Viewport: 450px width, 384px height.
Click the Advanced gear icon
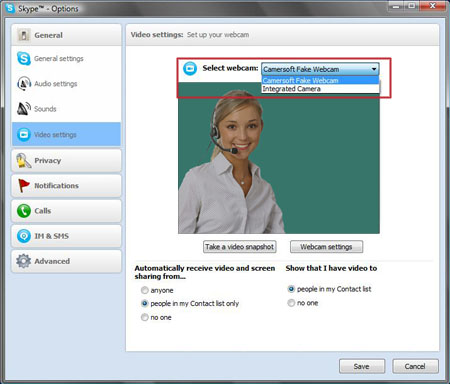pos(24,261)
